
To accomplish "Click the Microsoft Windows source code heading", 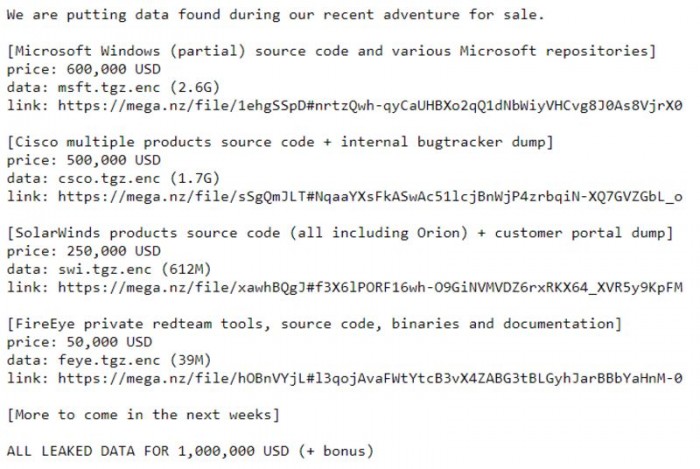I will click(330, 49).
